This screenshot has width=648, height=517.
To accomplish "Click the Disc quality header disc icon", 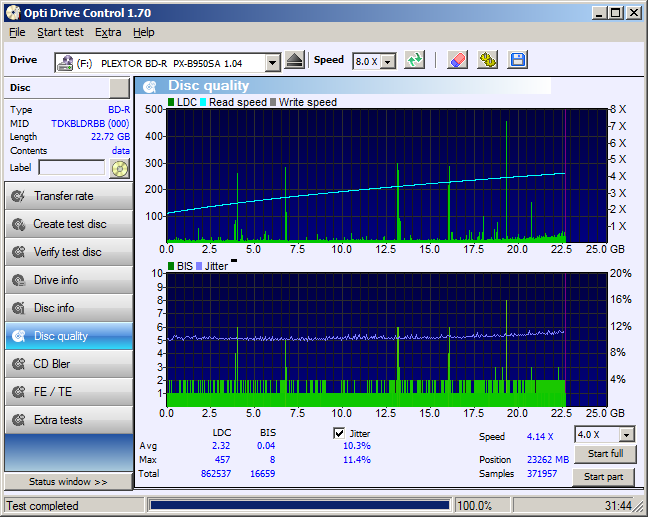I will [x=150, y=86].
